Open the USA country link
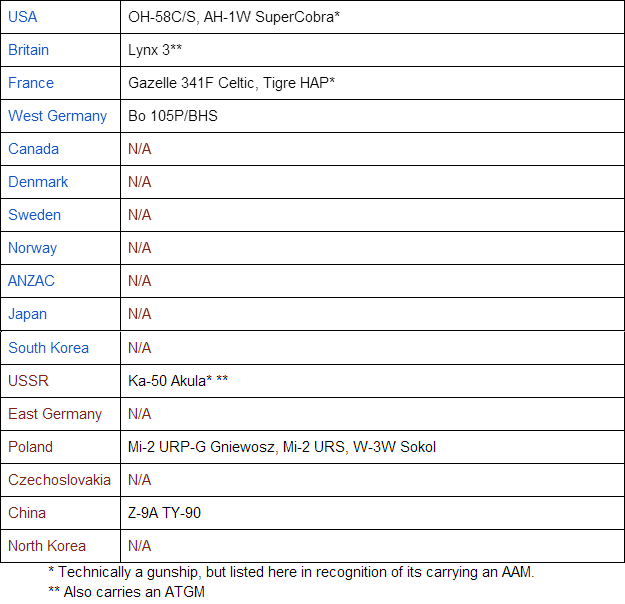 click(23, 17)
